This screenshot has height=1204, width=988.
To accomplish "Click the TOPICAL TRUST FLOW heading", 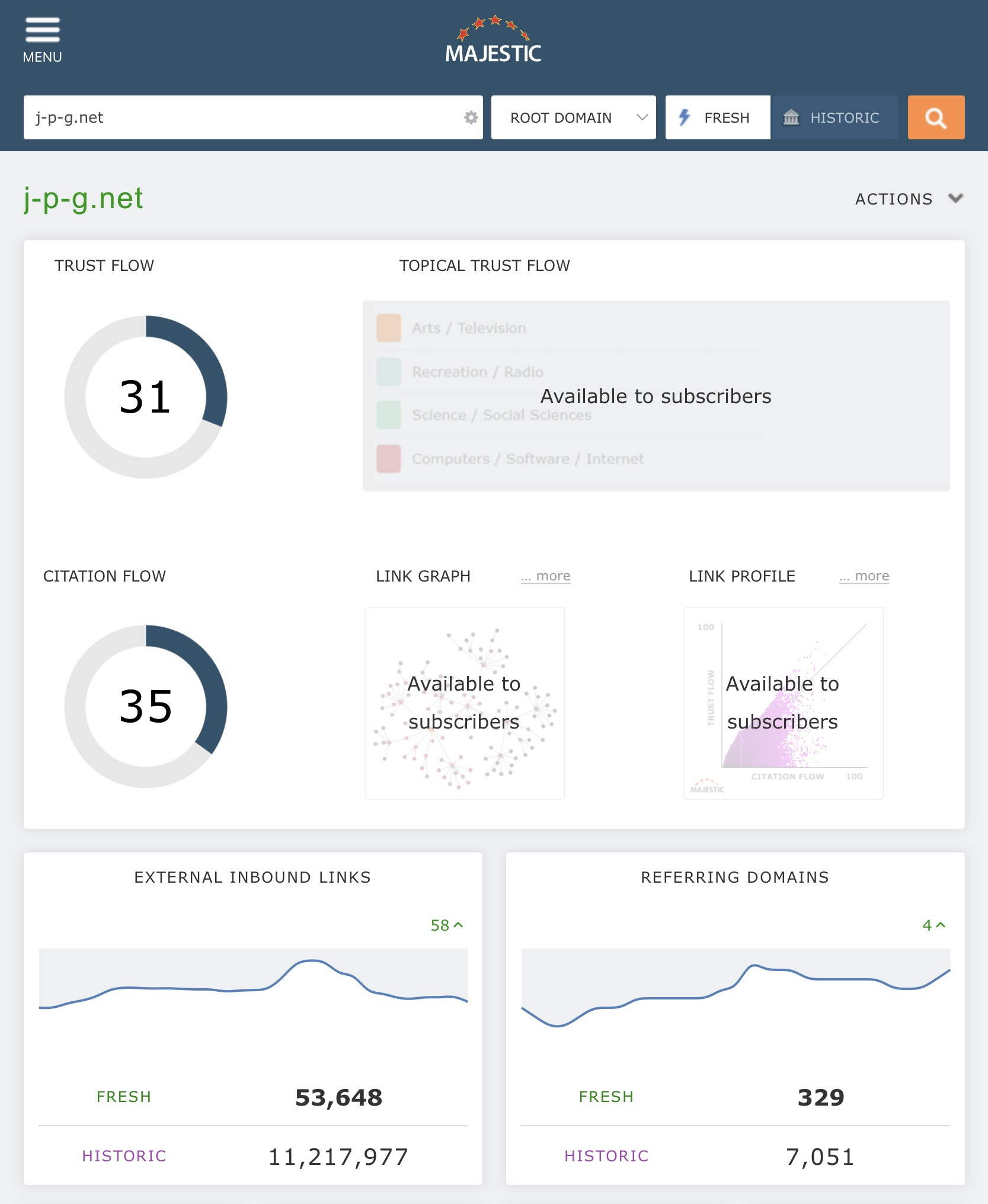I will [485, 266].
